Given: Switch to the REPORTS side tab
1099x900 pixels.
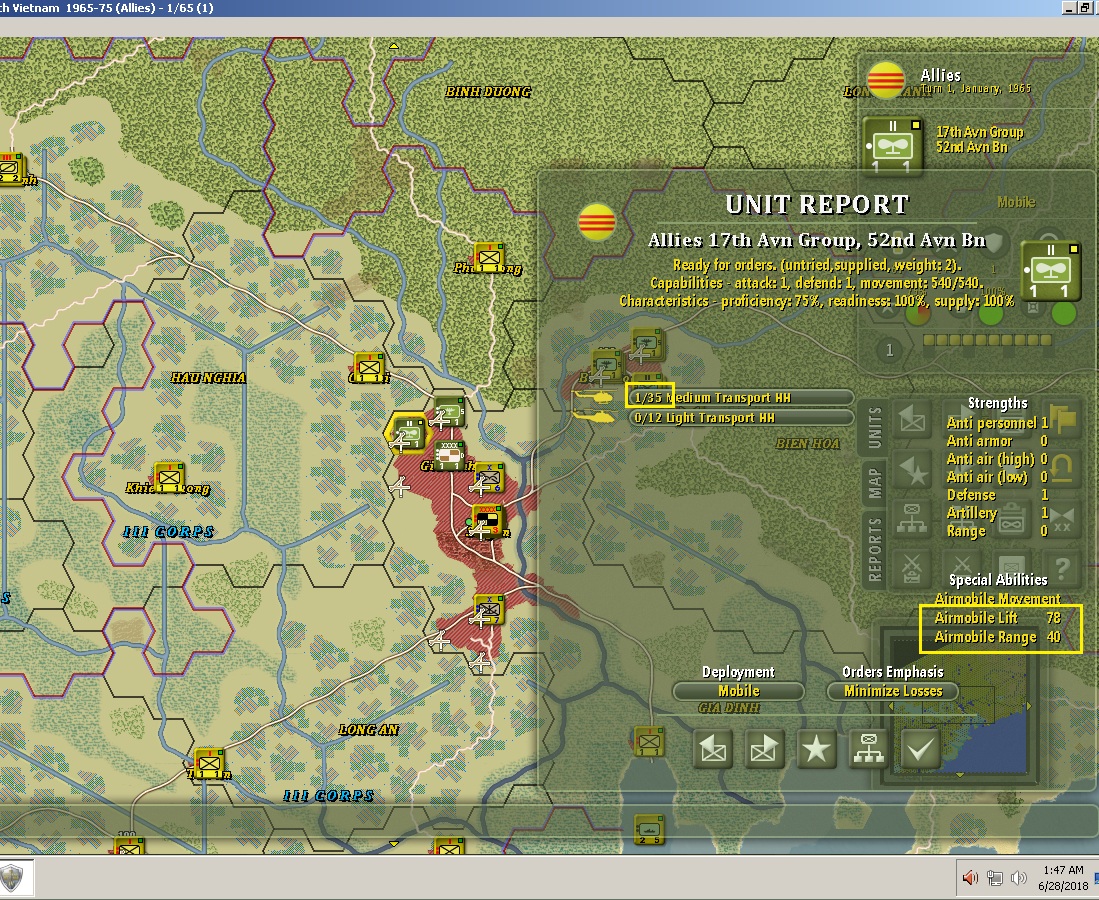Looking at the screenshot, I should [x=875, y=550].
